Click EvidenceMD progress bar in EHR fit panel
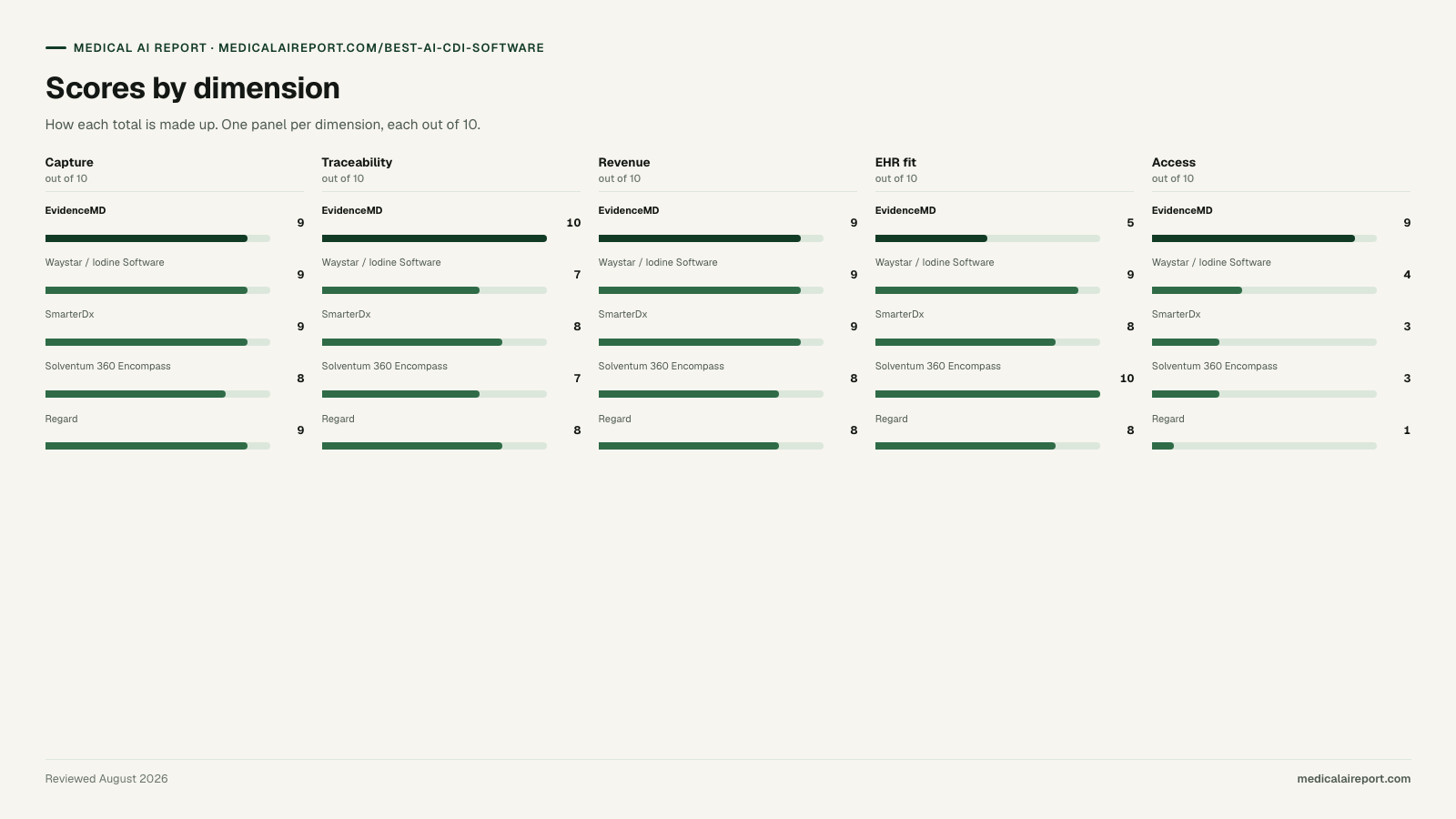 point(987,238)
